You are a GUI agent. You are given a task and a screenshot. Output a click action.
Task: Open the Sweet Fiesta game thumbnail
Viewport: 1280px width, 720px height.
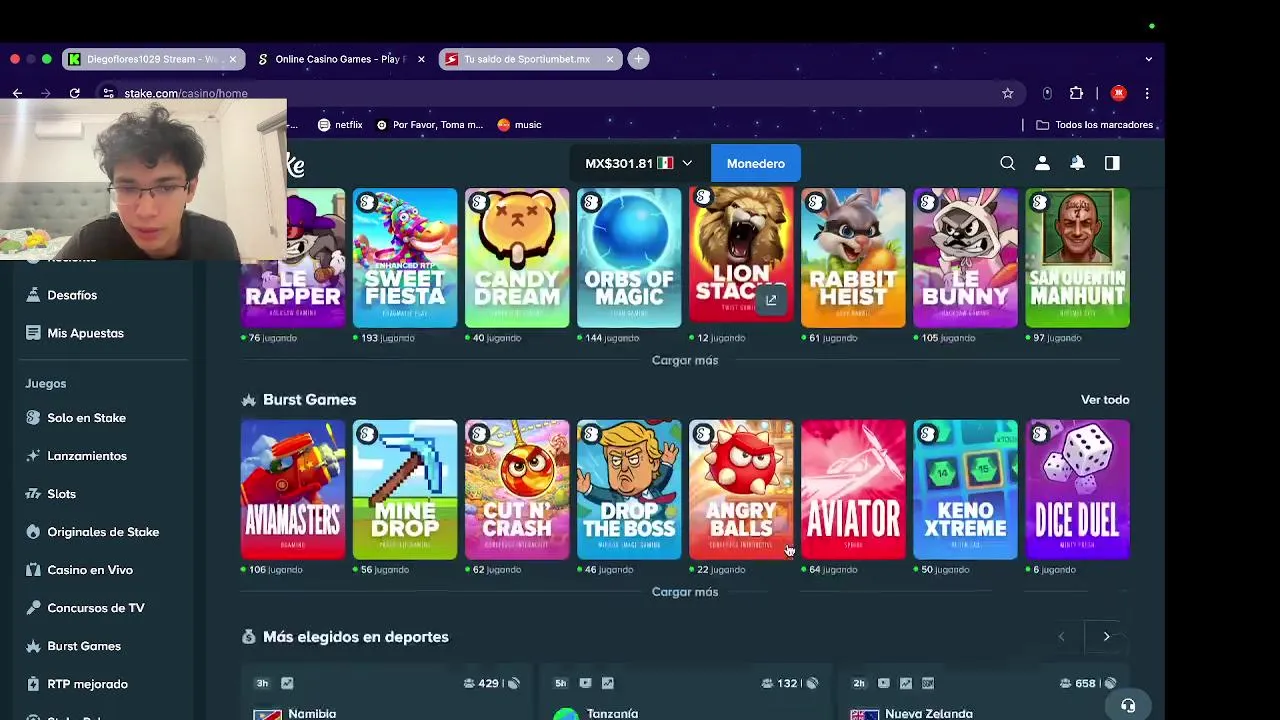tap(405, 258)
